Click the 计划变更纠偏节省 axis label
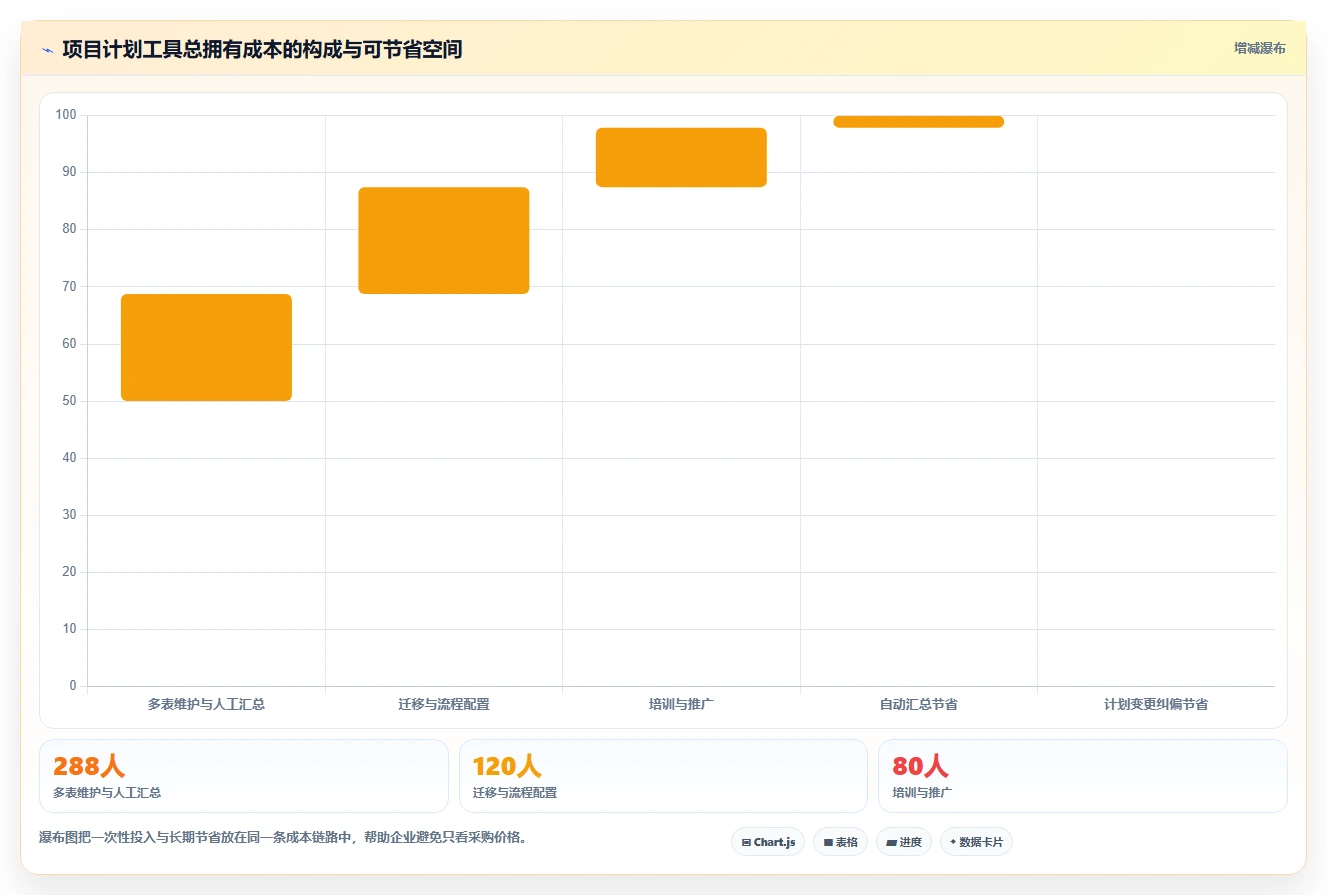1327x895 pixels. (1156, 704)
